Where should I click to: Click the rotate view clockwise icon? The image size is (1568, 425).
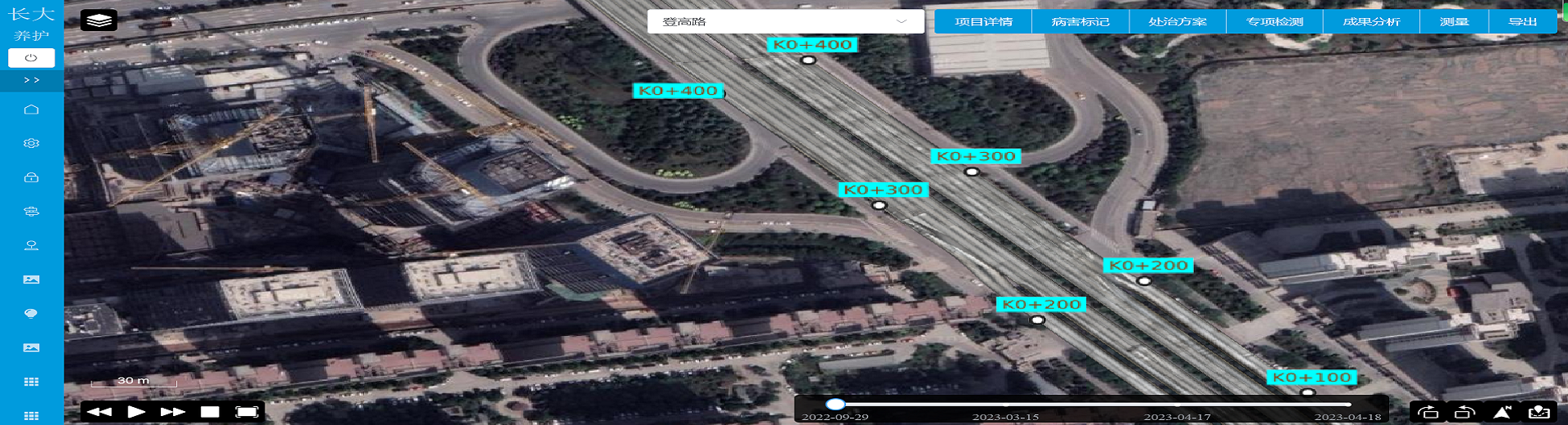pos(1428,412)
